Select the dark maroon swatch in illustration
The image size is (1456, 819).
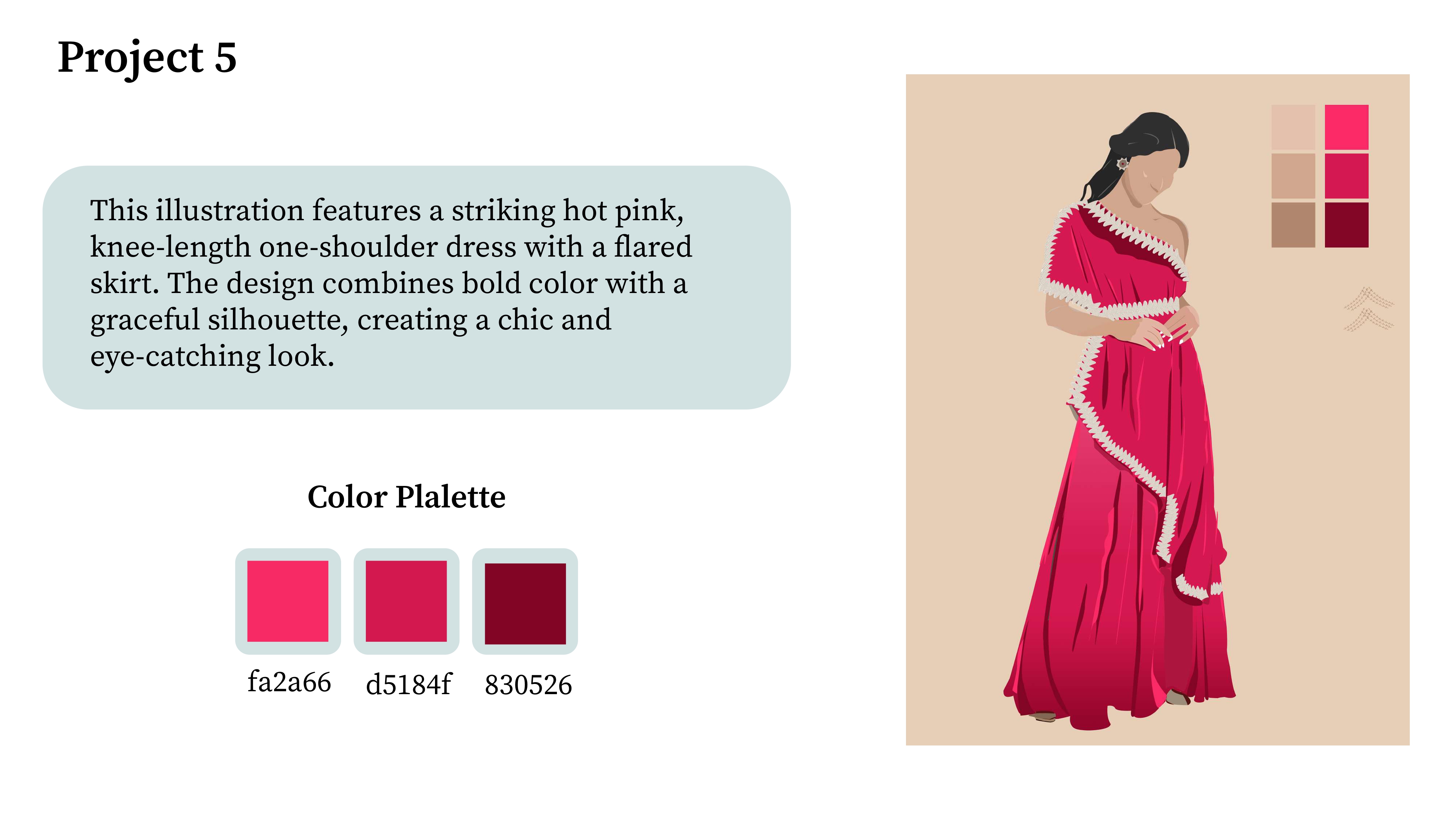(1346, 225)
